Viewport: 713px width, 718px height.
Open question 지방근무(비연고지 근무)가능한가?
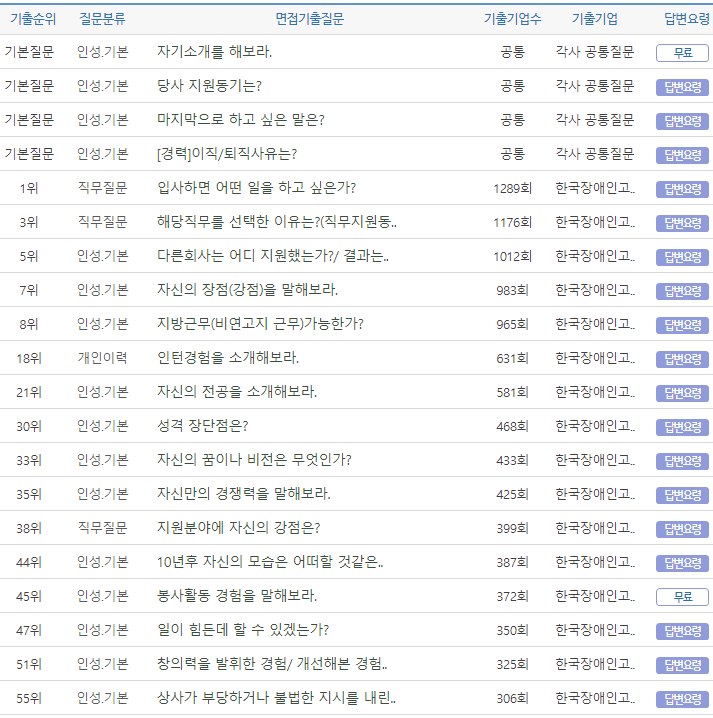tap(260, 324)
